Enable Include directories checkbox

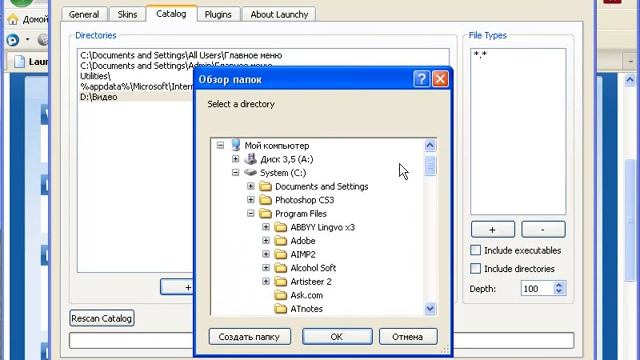pos(476,269)
